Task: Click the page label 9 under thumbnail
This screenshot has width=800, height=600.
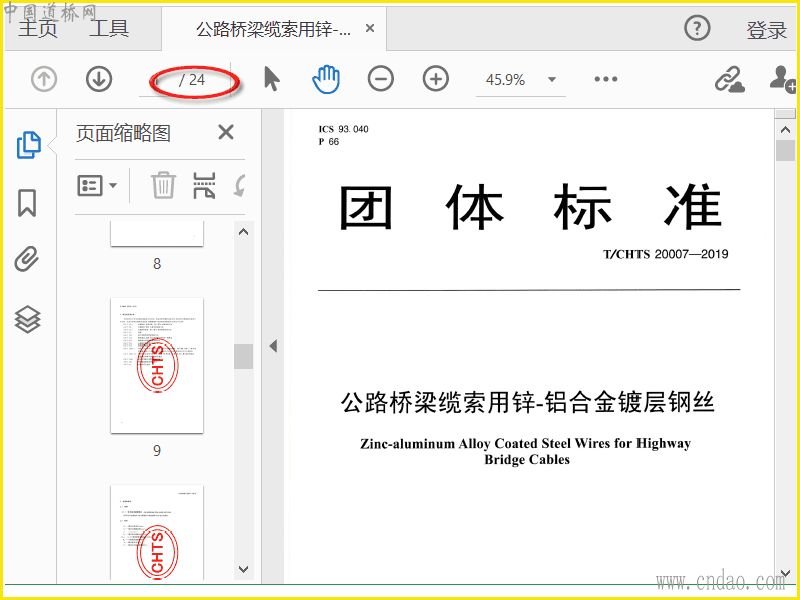Action: [157, 451]
